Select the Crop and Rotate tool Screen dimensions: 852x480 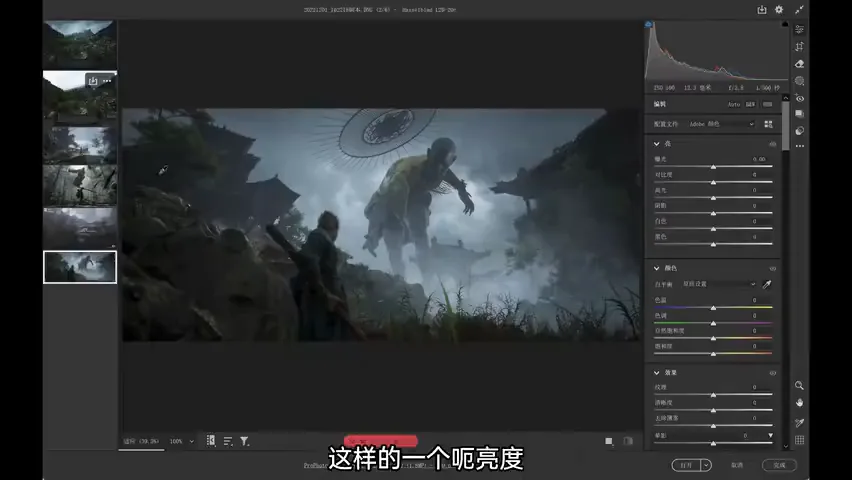(x=799, y=47)
